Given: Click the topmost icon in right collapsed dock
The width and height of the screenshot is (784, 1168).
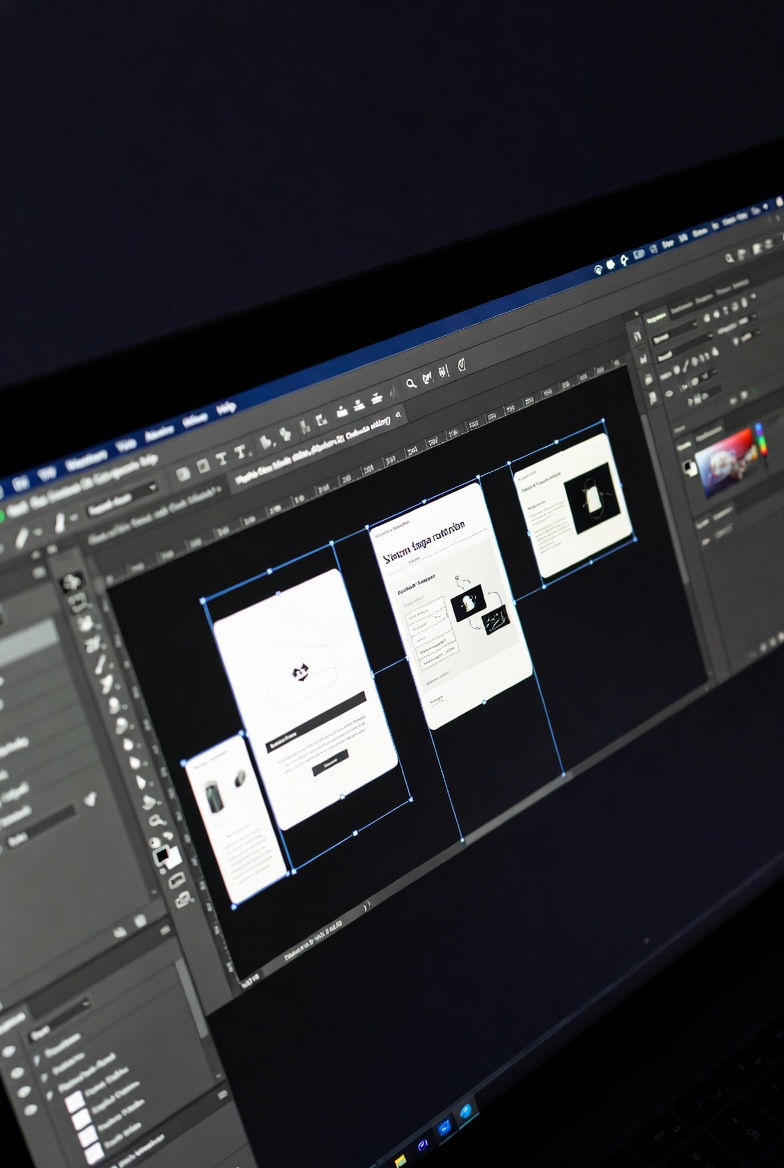Looking at the screenshot, I should pyautogui.click(x=636, y=336).
